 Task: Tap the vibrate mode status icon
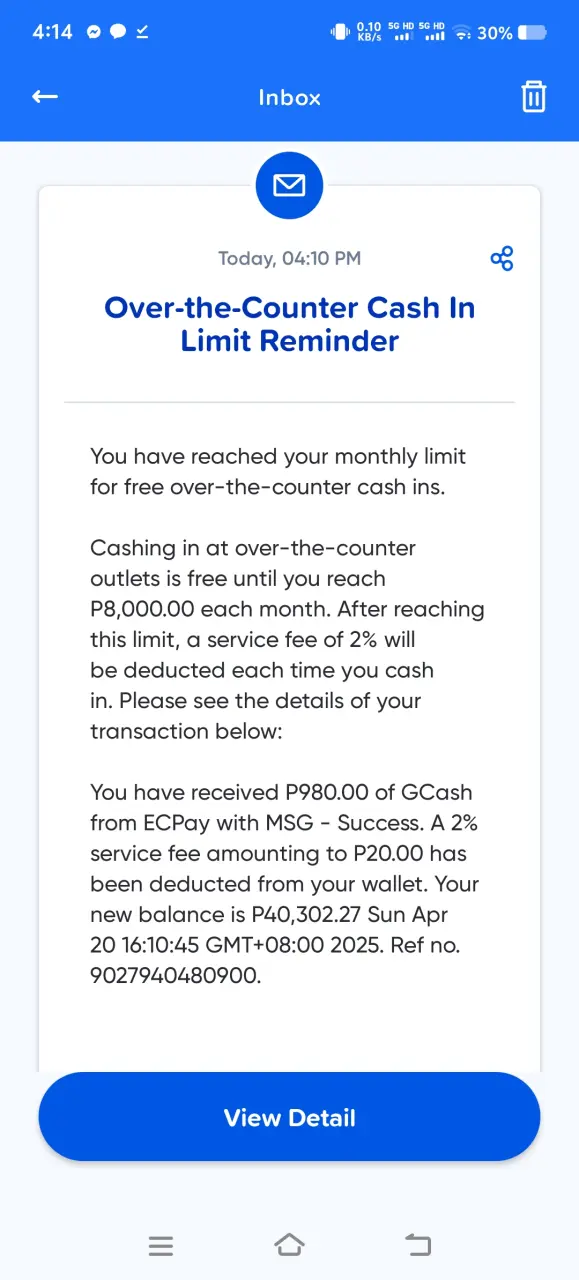[x=340, y=32]
